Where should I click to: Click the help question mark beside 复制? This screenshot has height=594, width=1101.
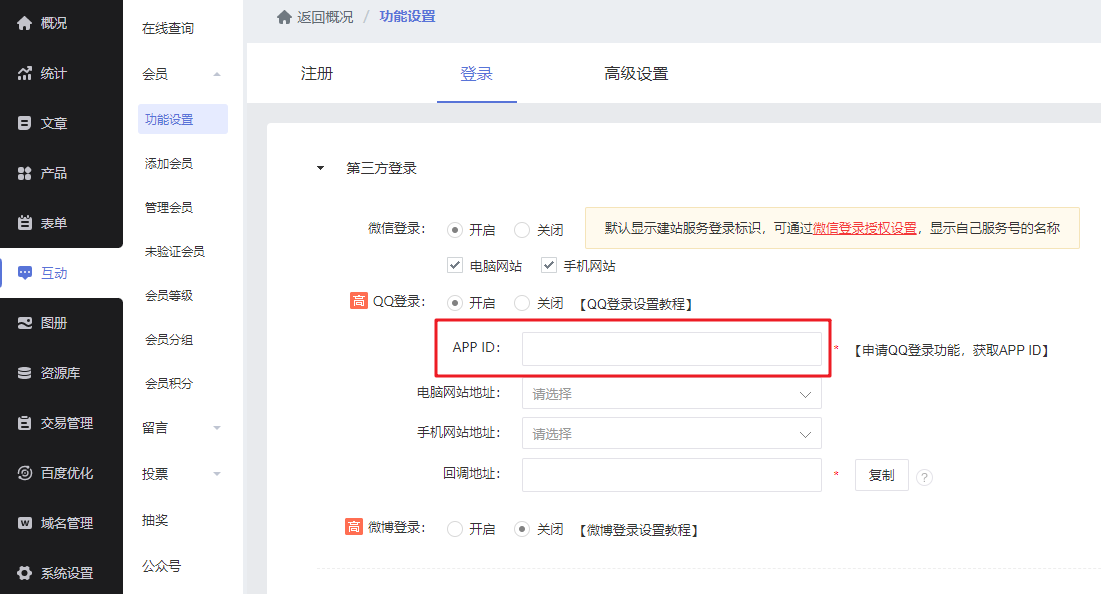[x=925, y=477]
